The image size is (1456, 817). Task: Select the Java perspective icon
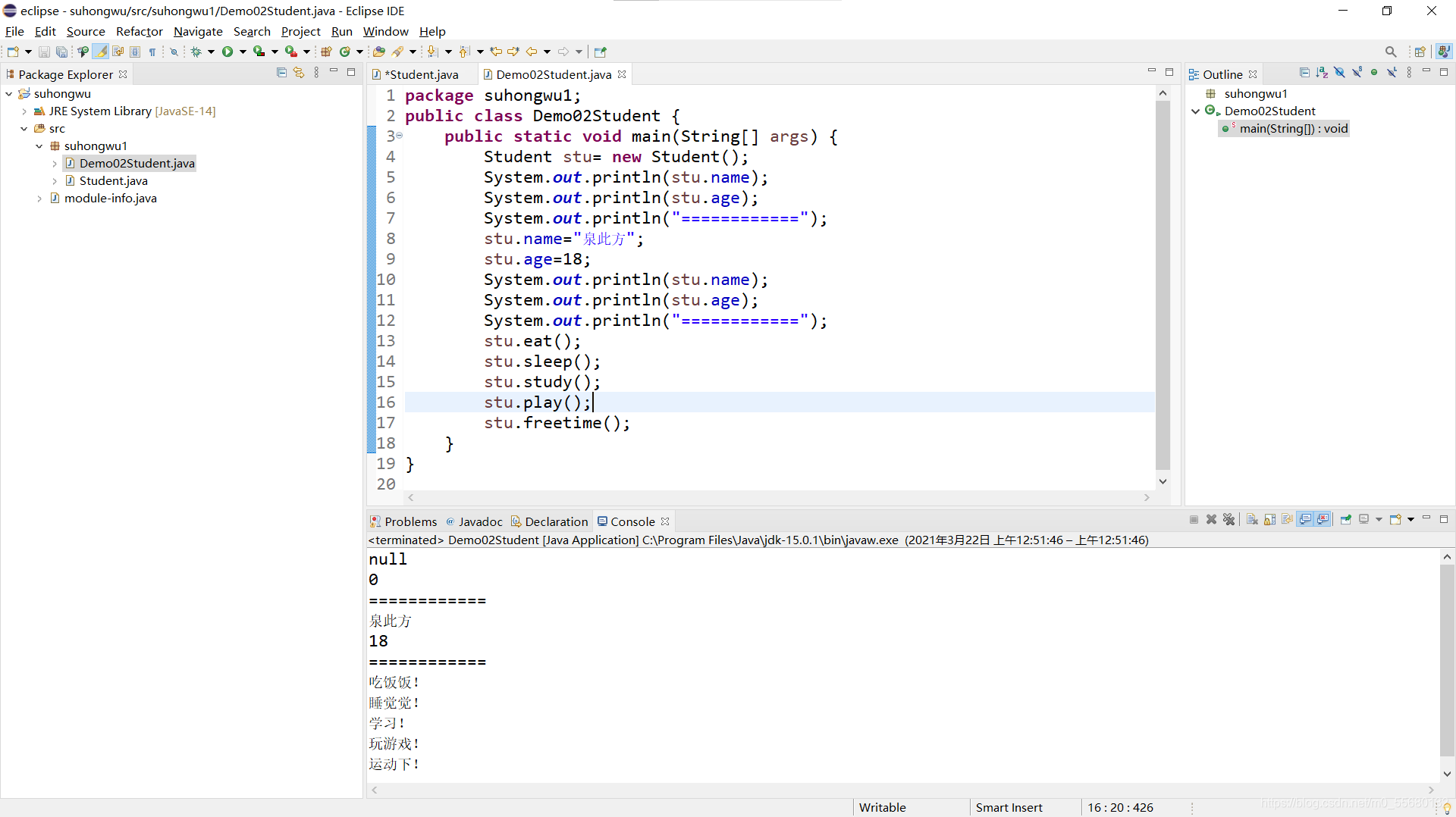tap(1444, 52)
